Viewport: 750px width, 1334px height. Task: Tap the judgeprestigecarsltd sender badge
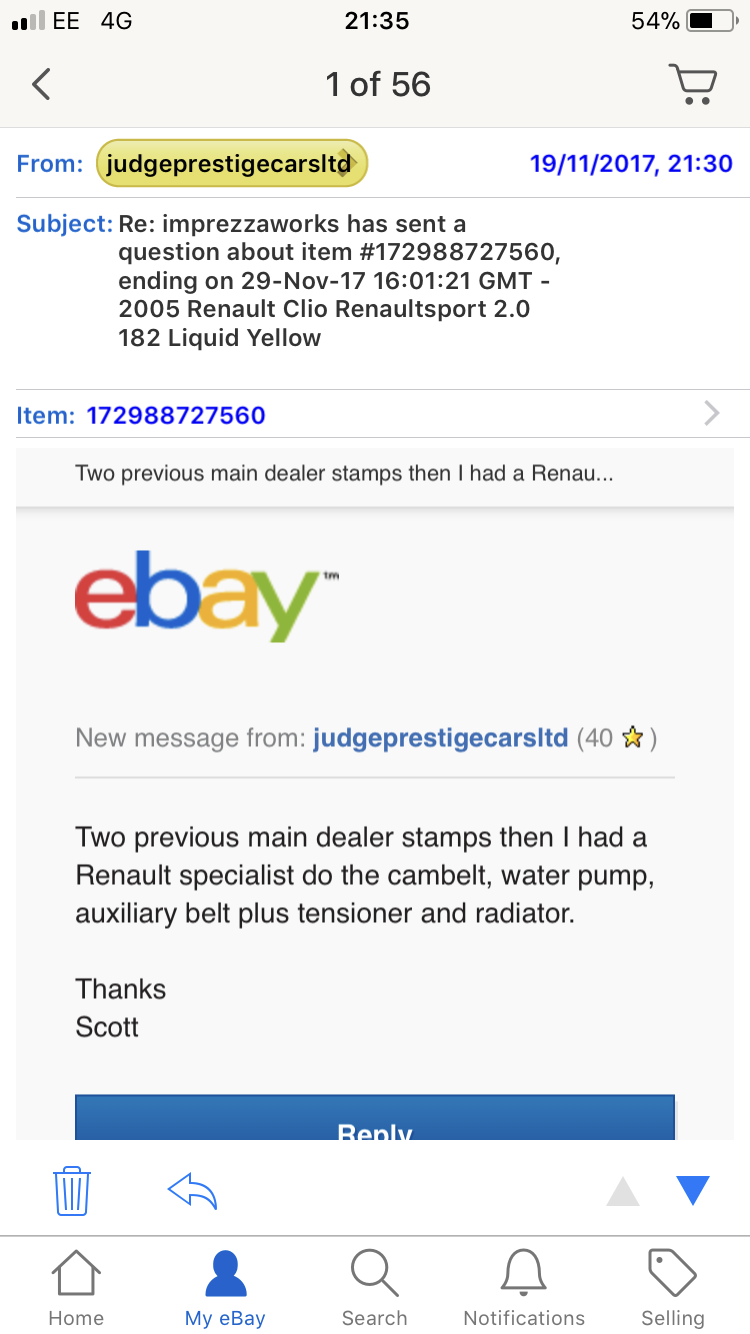tap(232, 164)
